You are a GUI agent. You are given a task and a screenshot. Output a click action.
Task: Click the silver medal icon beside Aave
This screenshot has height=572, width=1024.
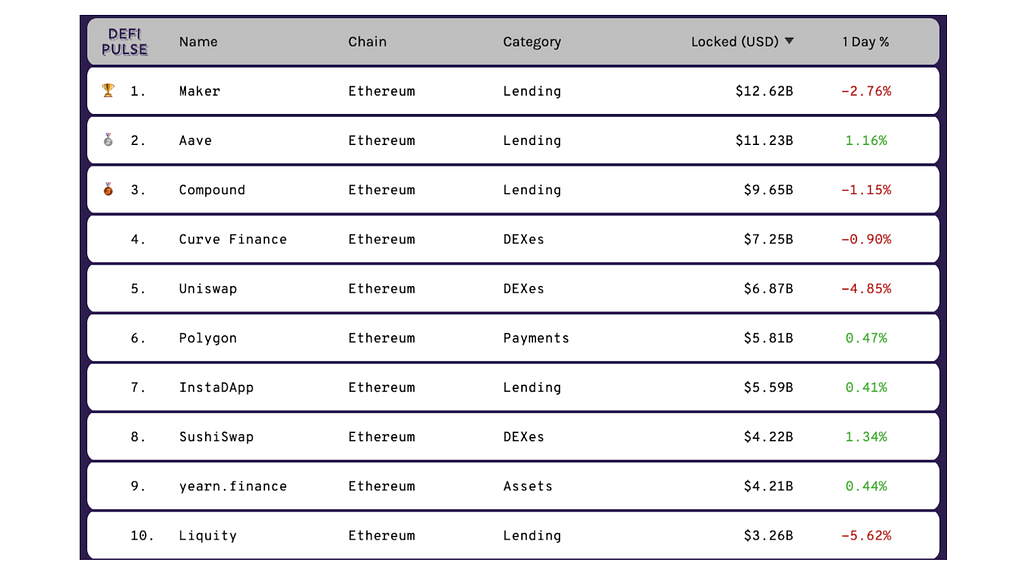point(108,140)
